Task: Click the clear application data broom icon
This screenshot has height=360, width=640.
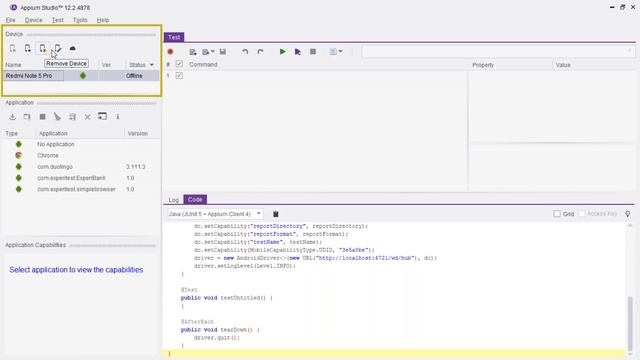Action: pyautogui.click(x=58, y=117)
